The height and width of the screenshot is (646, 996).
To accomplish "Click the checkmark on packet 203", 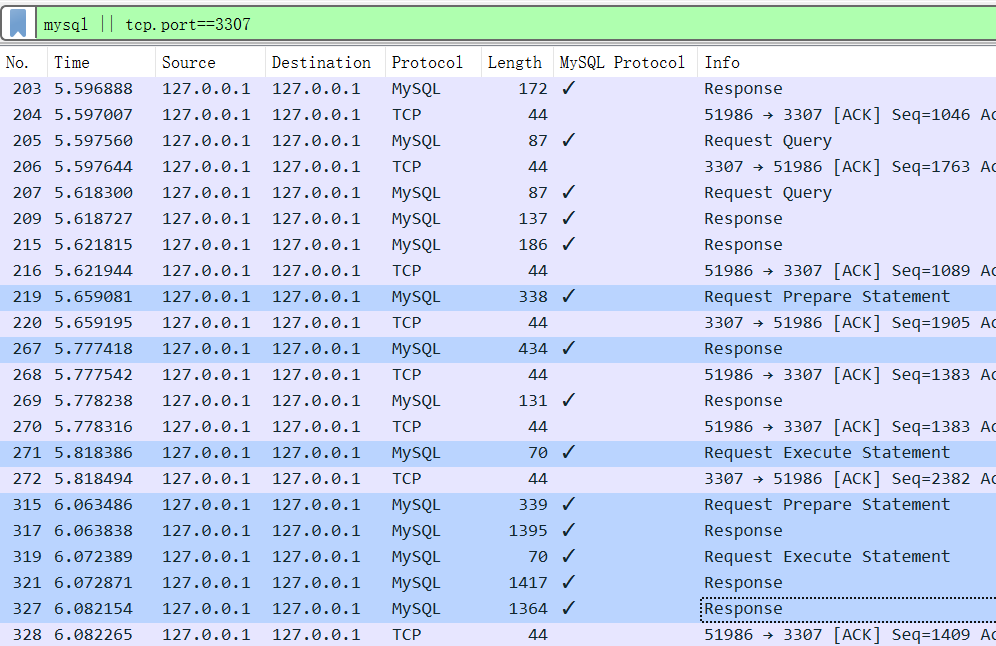I will pos(568,89).
